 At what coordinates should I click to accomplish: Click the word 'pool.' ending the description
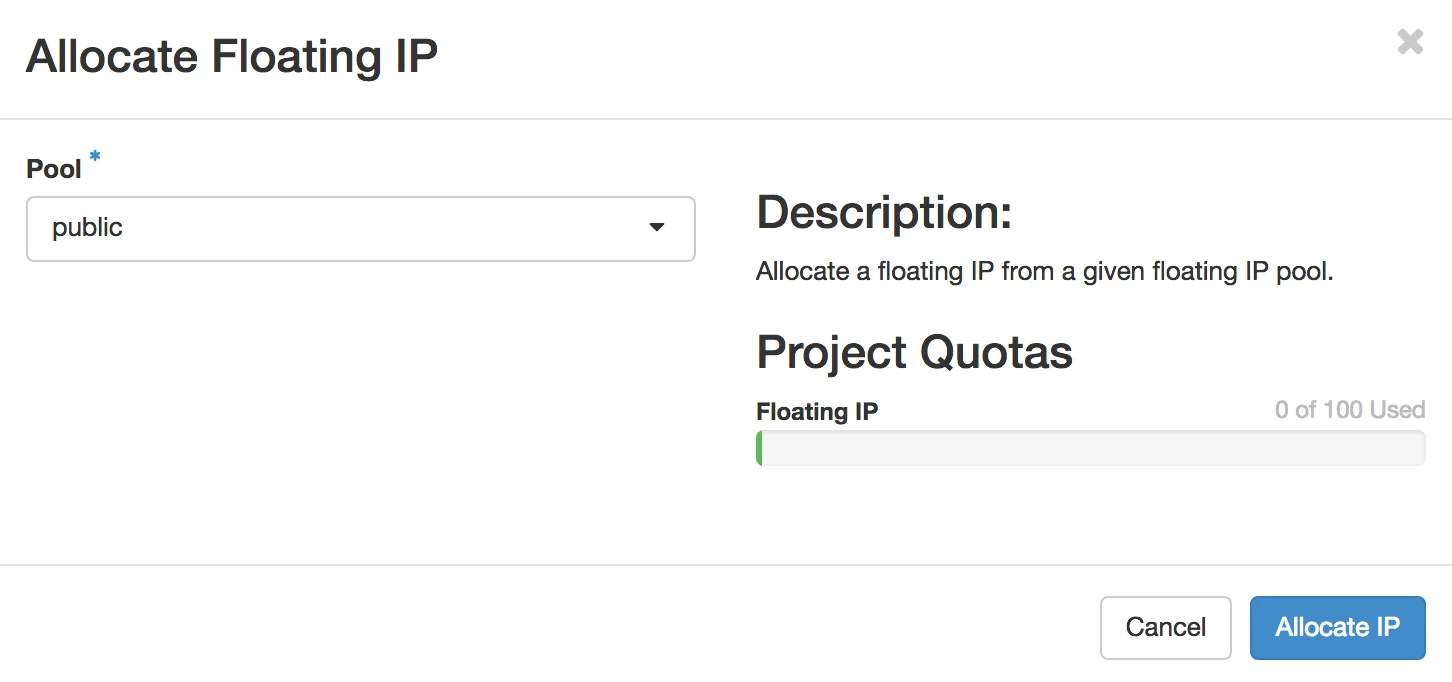coord(1305,271)
